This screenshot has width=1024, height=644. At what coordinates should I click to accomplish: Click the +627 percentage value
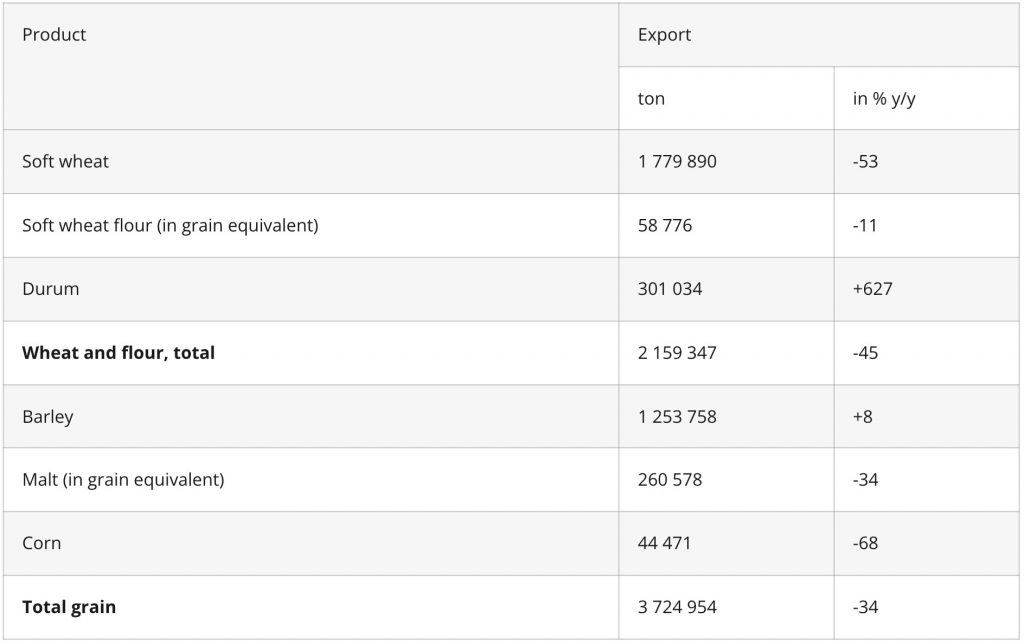coord(872,289)
